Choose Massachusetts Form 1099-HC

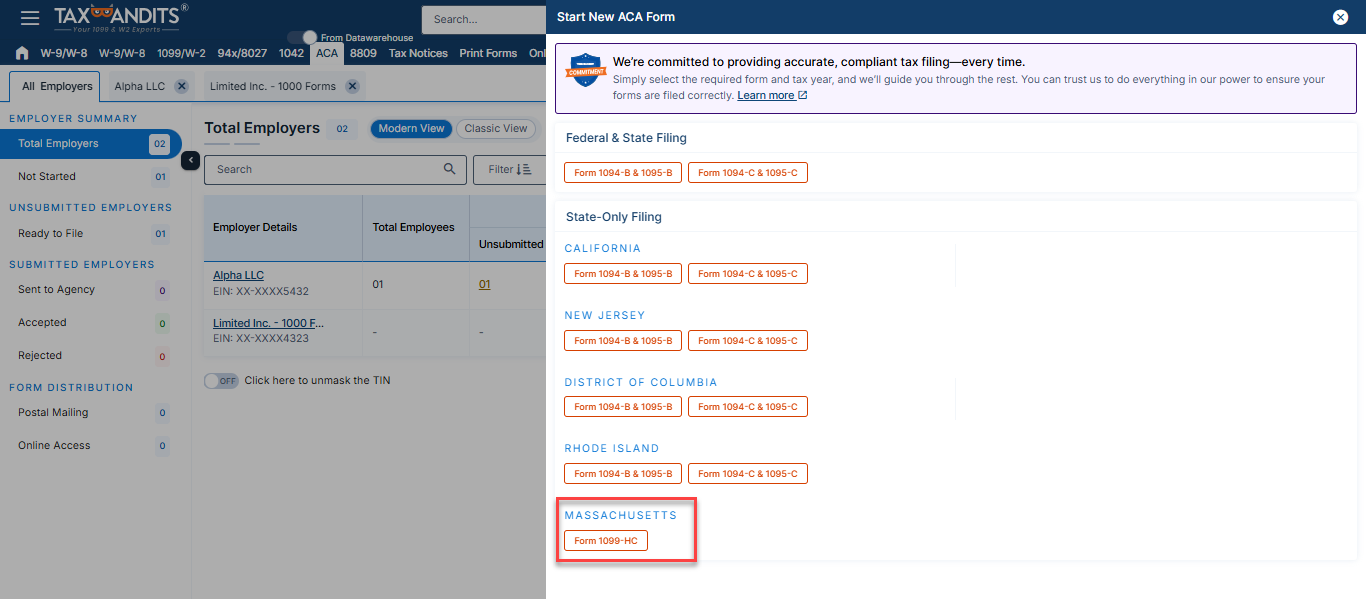click(606, 541)
